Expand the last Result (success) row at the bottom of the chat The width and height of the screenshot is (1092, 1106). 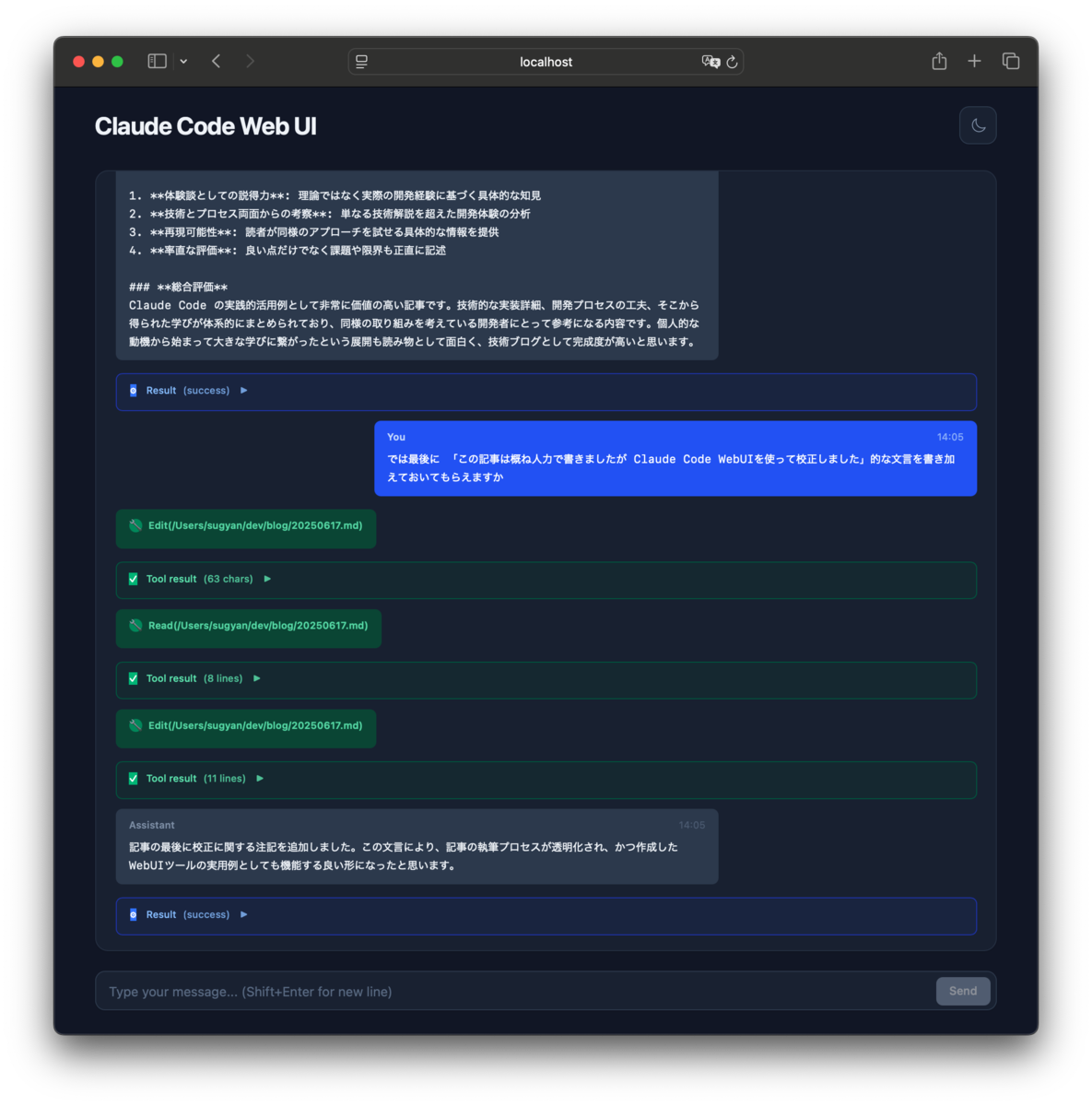(x=546, y=916)
